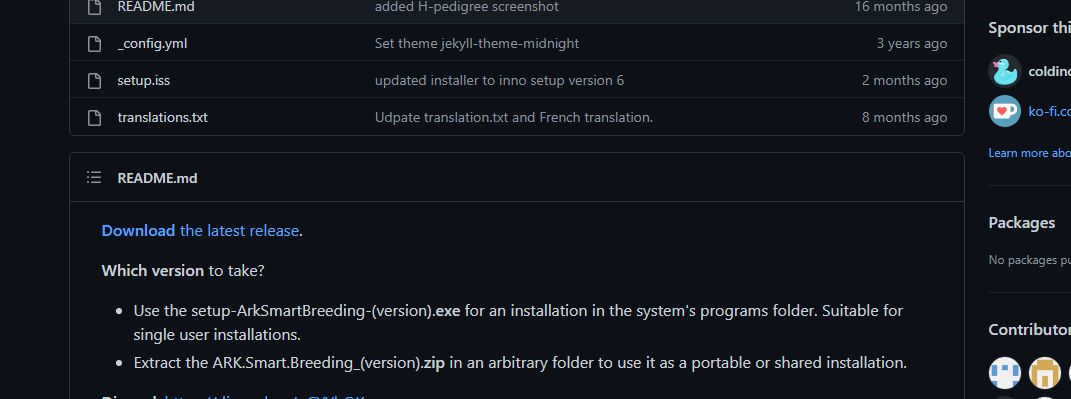Image resolution: width=1071 pixels, height=399 pixels.
Task: Open the 'Set theme jekyll-theme-midnight' commit
Action: click(477, 44)
